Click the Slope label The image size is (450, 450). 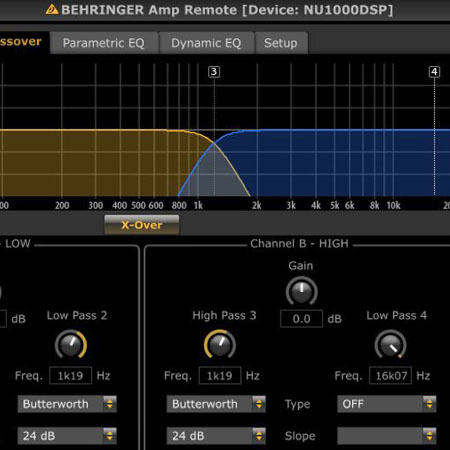300,436
